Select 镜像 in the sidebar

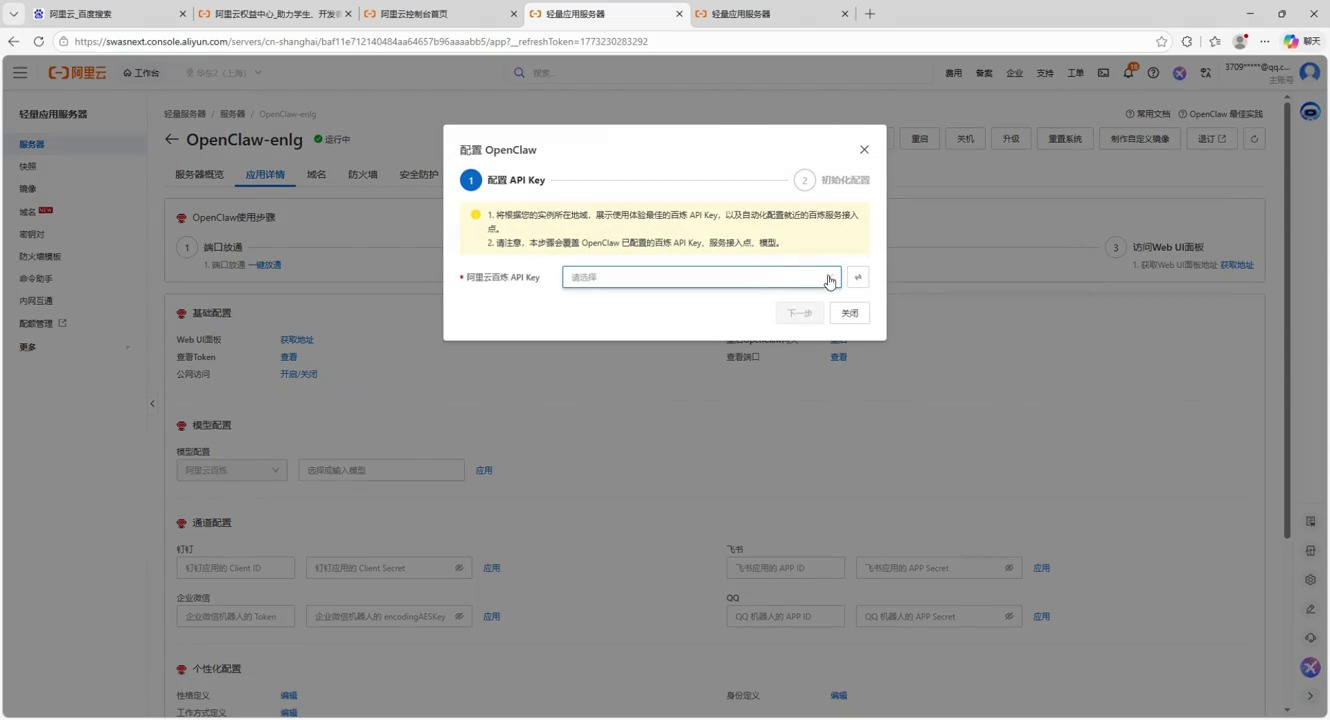[28, 188]
